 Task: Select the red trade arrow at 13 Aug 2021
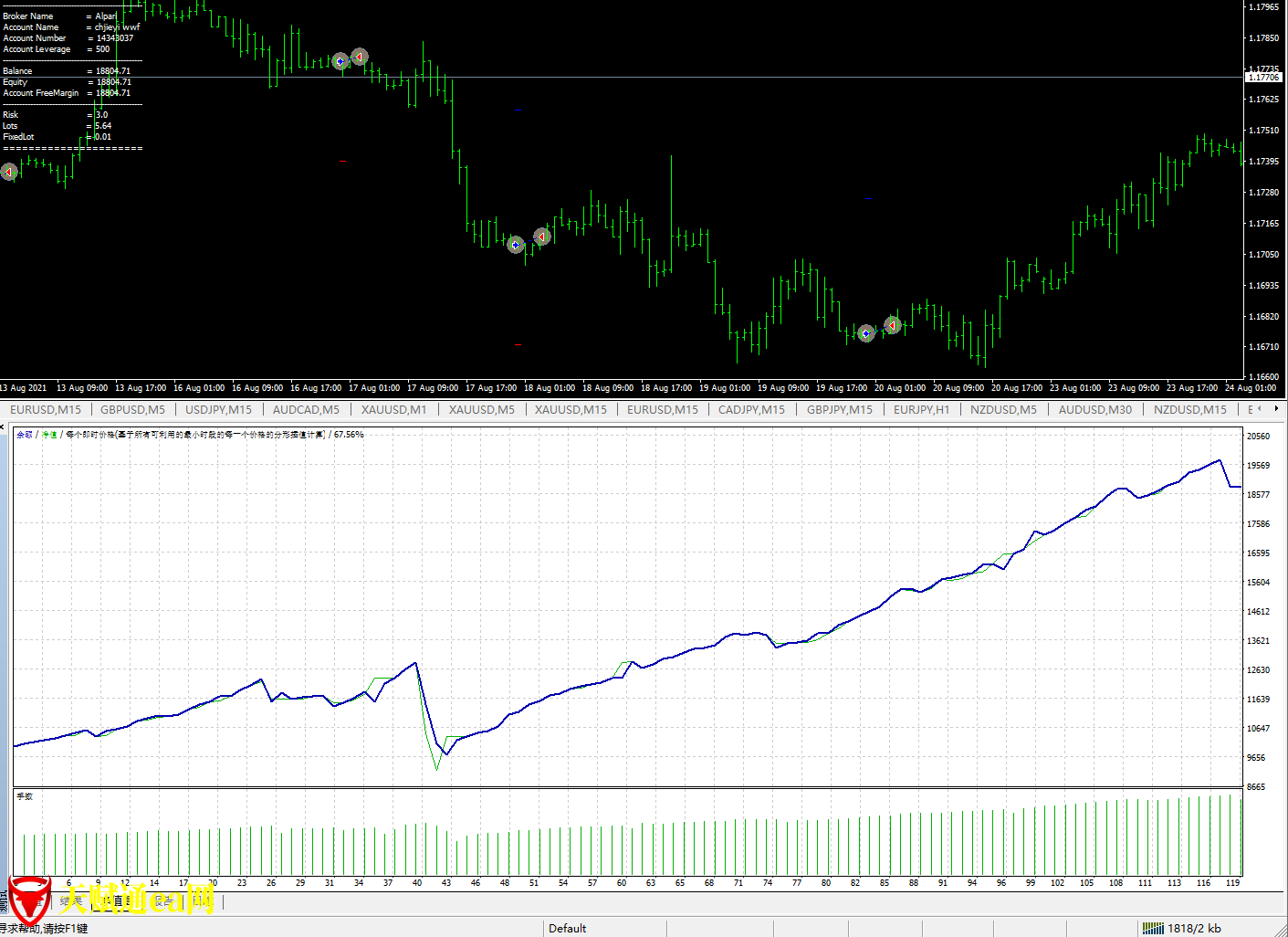[x=9, y=172]
